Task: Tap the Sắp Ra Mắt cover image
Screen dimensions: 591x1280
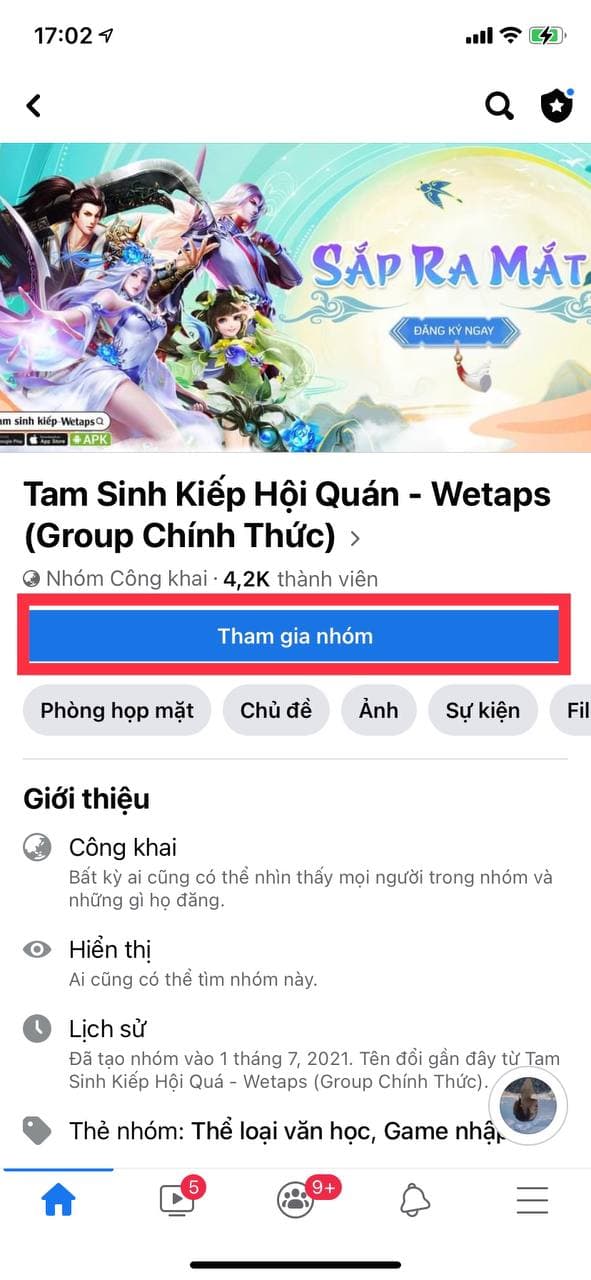Action: click(x=295, y=299)
